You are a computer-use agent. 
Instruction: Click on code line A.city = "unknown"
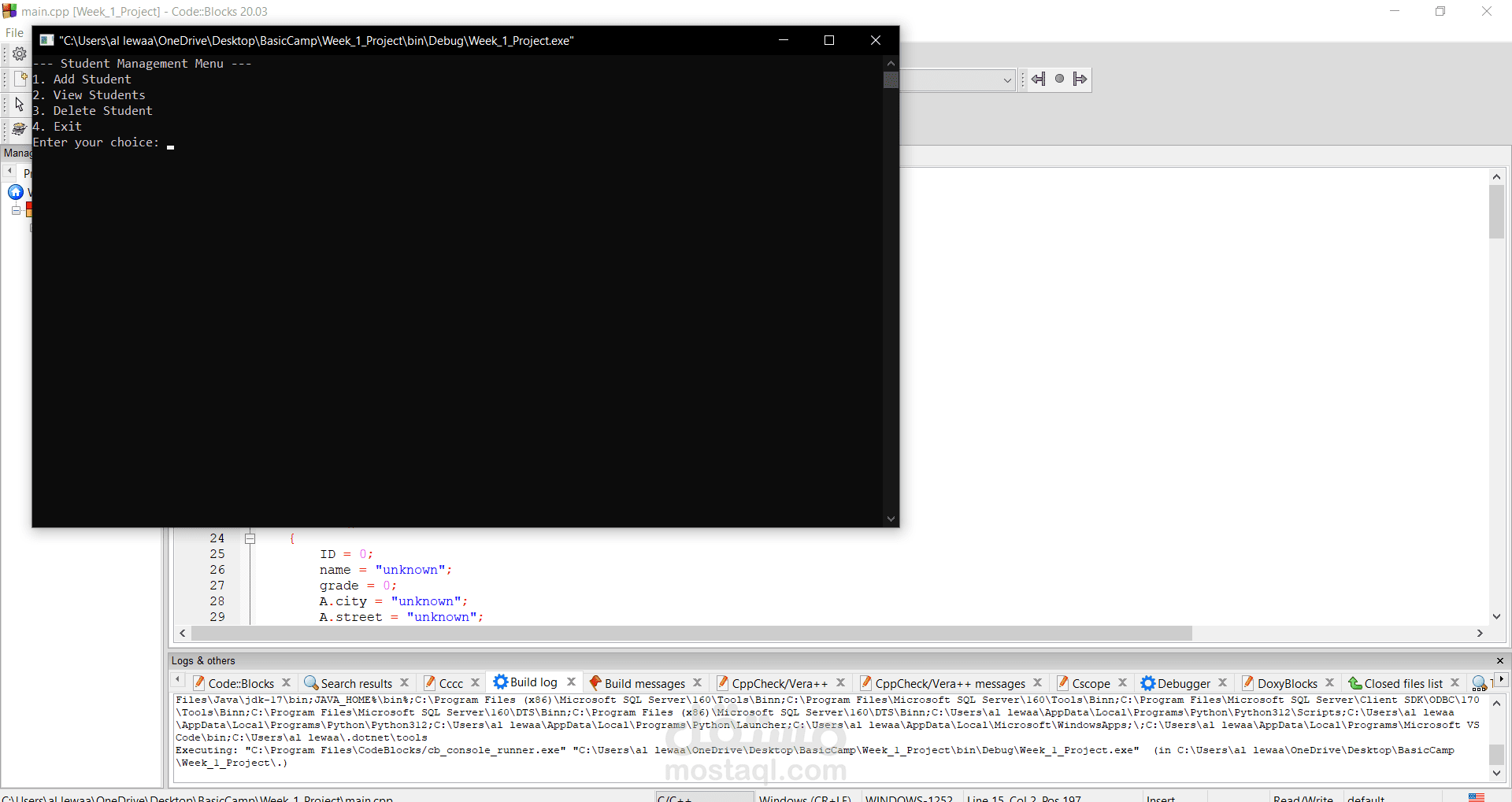coord(393,601)
